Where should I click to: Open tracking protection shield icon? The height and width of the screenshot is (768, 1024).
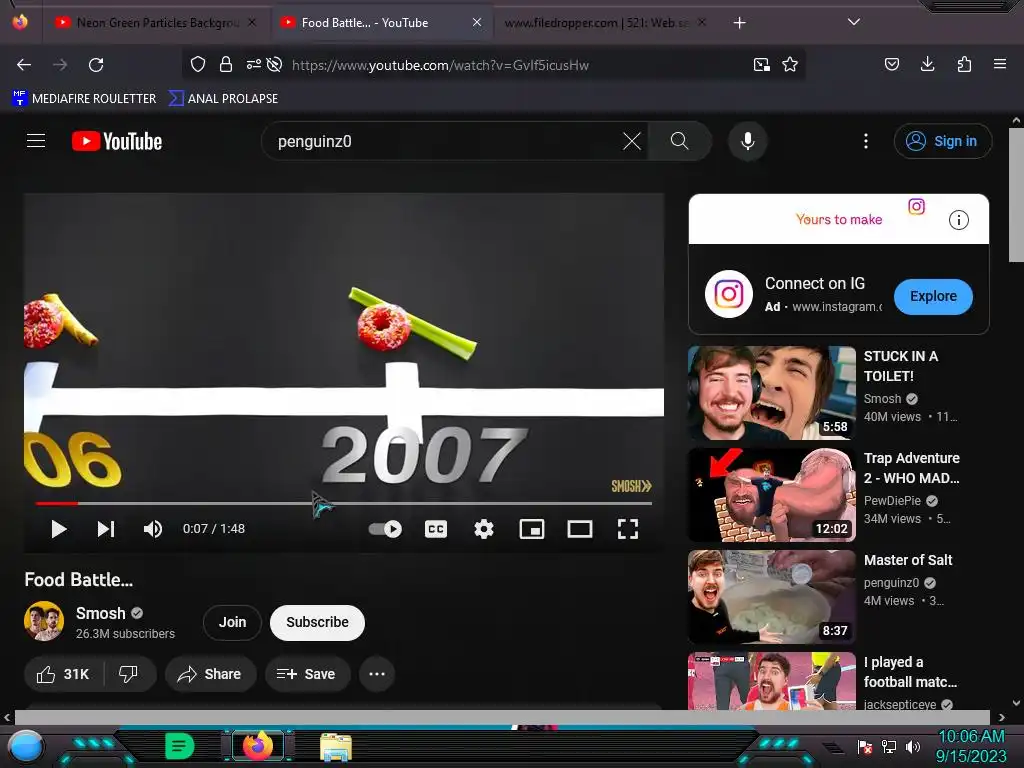[x=198, y=65]
